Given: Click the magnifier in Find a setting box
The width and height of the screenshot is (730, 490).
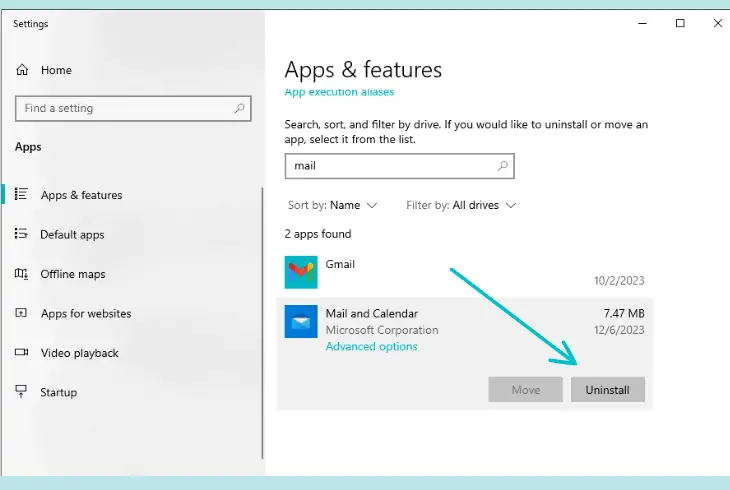Looking at the screenshot, I should 239,109.
